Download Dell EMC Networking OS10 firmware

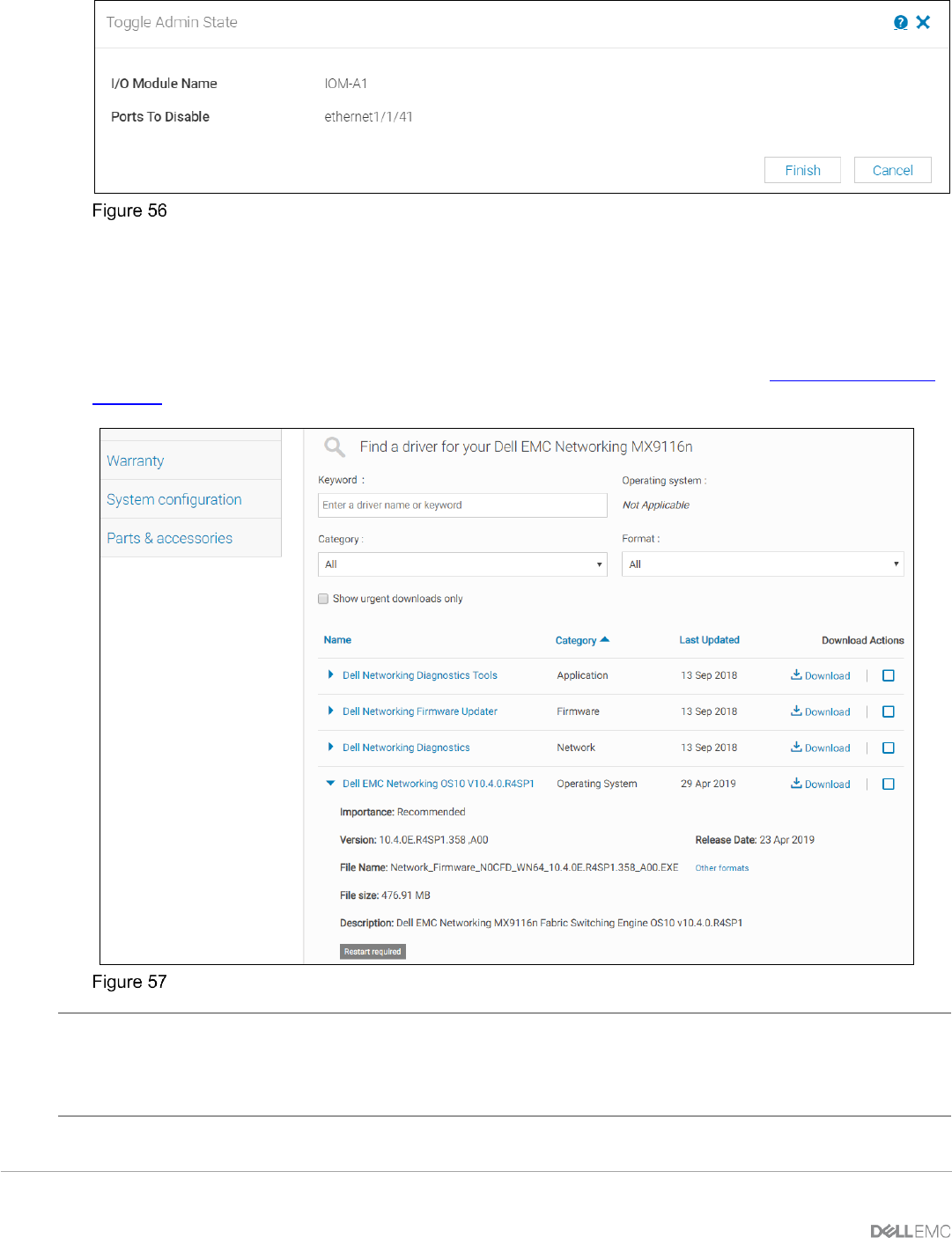[820, 784]
